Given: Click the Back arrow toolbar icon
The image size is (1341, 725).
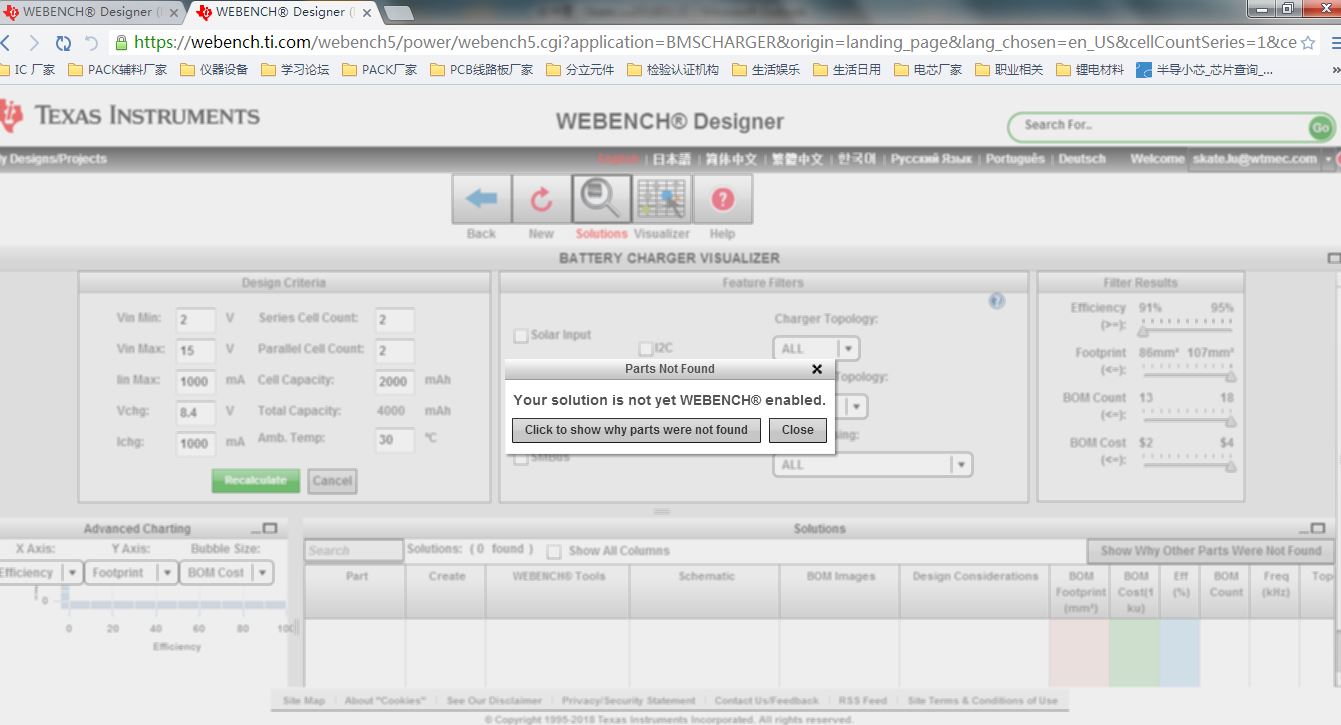Looking at the screenshot, I should 482,200.
